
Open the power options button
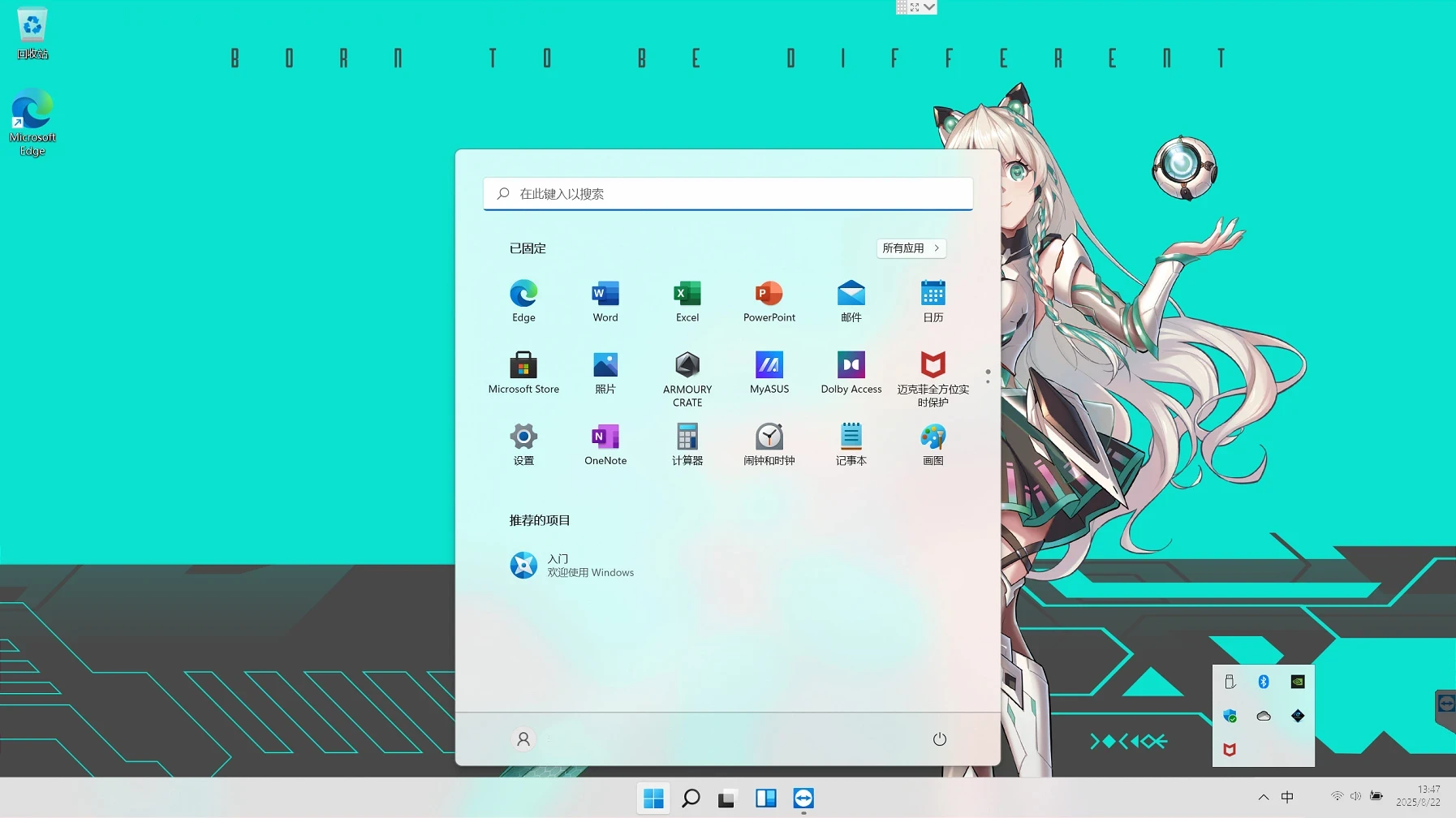(x=940, y=739)
